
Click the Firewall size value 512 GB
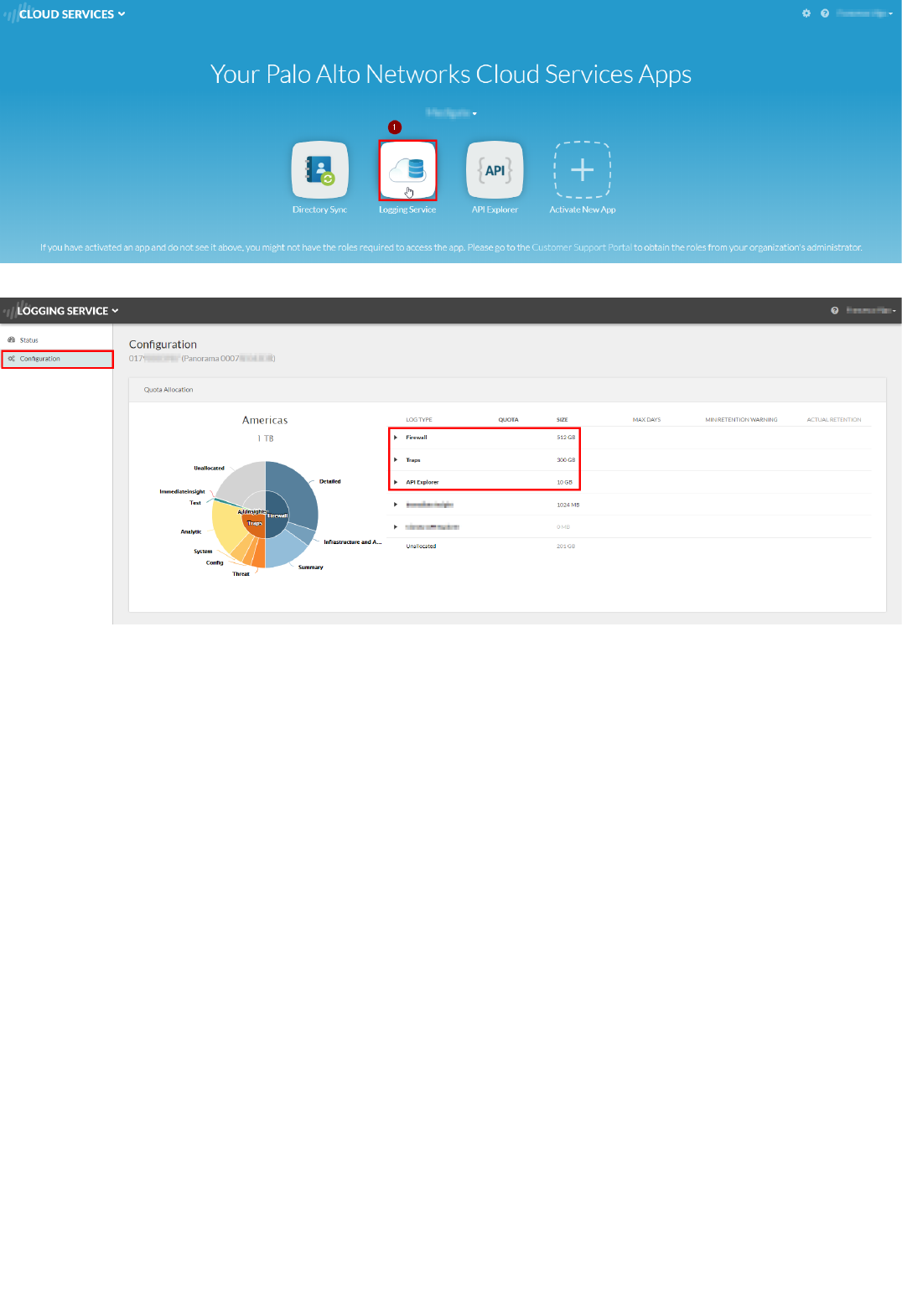566,438
